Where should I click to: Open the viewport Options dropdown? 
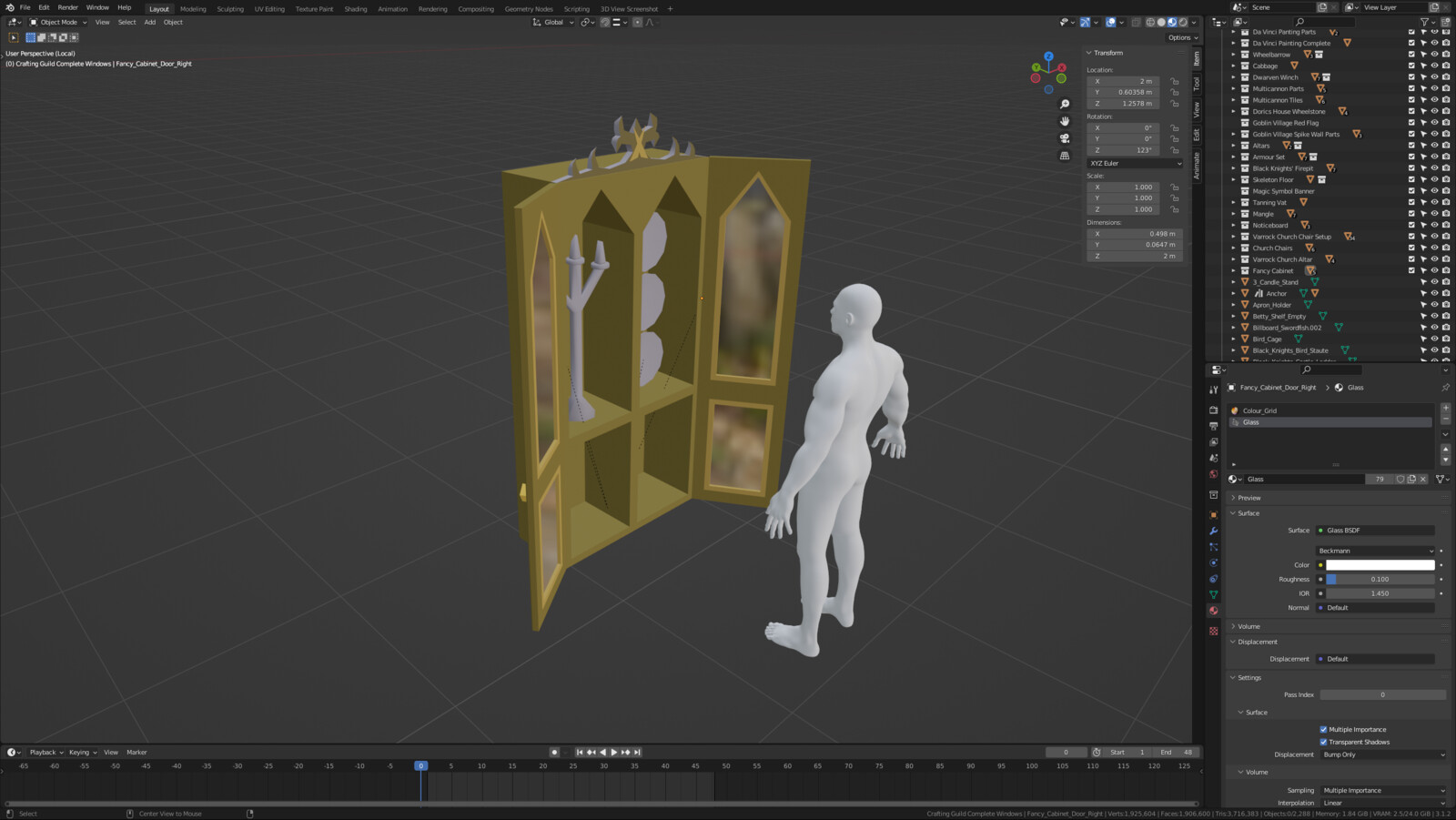(1183, 37)
